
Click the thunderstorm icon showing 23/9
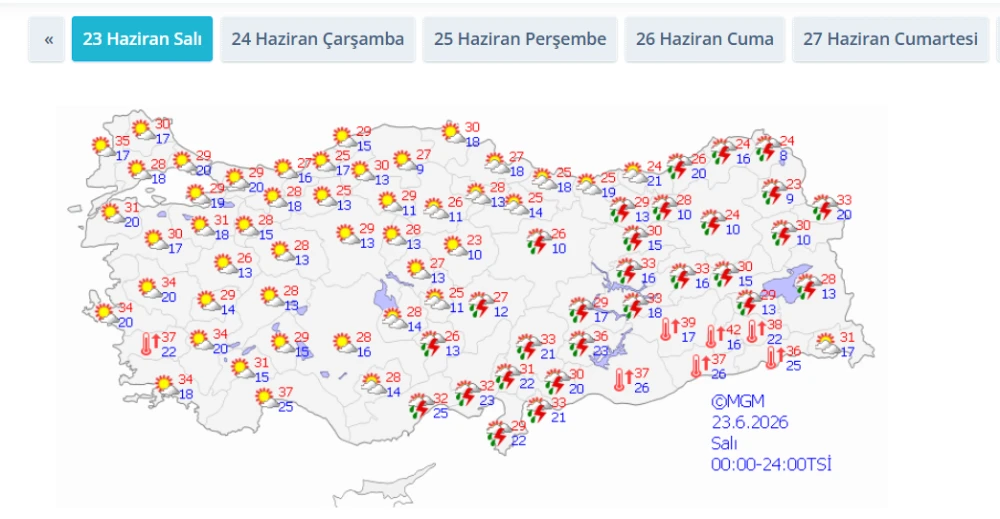click(774, 192)
